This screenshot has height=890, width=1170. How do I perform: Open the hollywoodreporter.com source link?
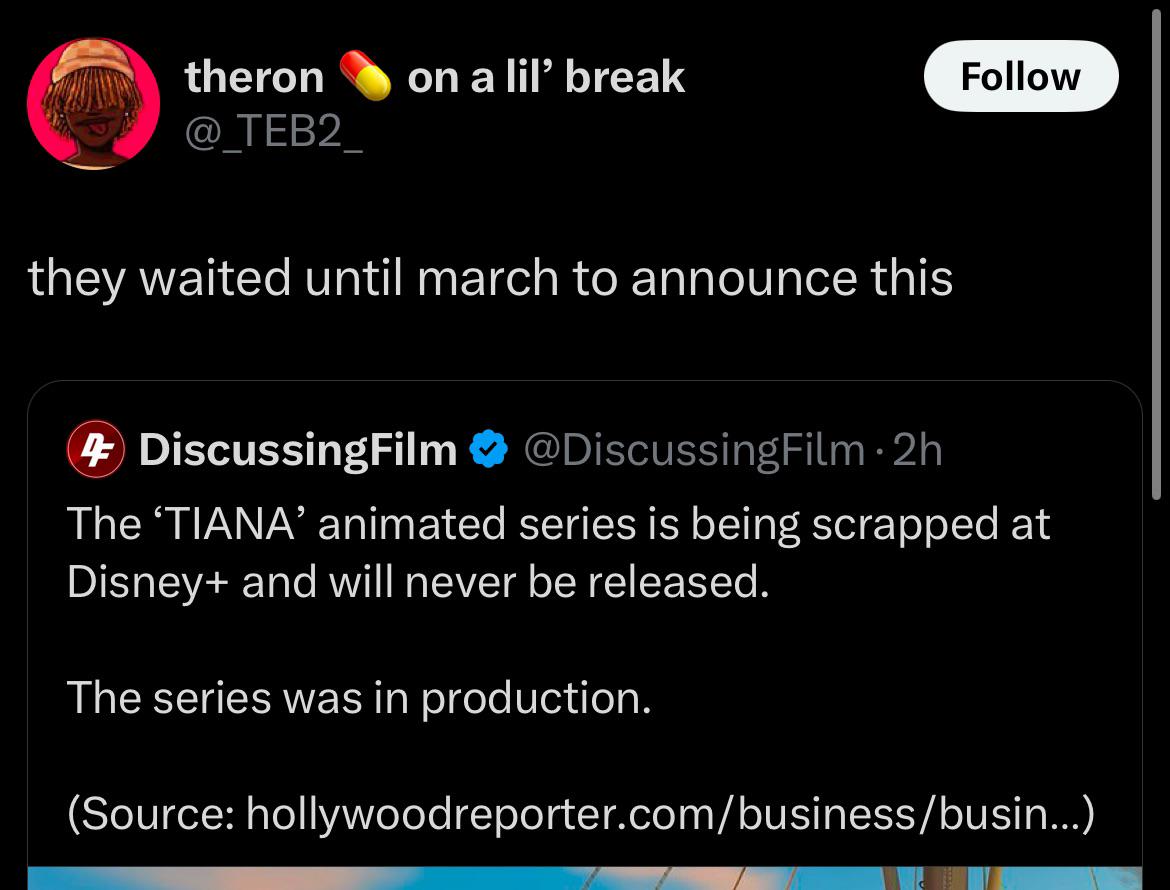(665, 814)
